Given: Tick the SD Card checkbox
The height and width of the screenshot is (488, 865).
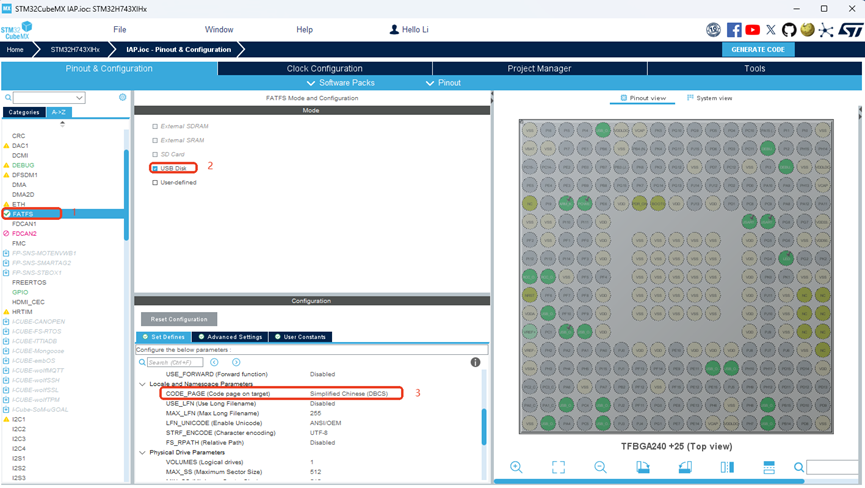Looking at the screenshot, I should (x=155, y=154).
